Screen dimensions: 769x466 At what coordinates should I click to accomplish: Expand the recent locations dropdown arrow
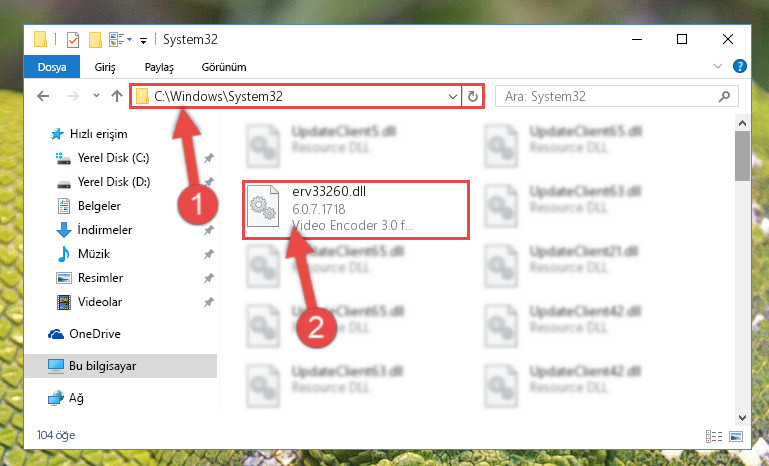click(x=97, y=96)
